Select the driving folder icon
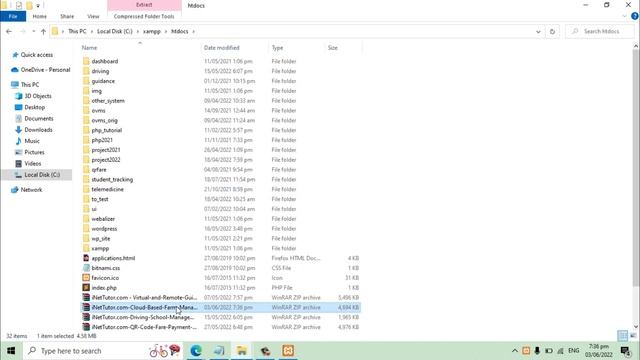 point(86,71)
